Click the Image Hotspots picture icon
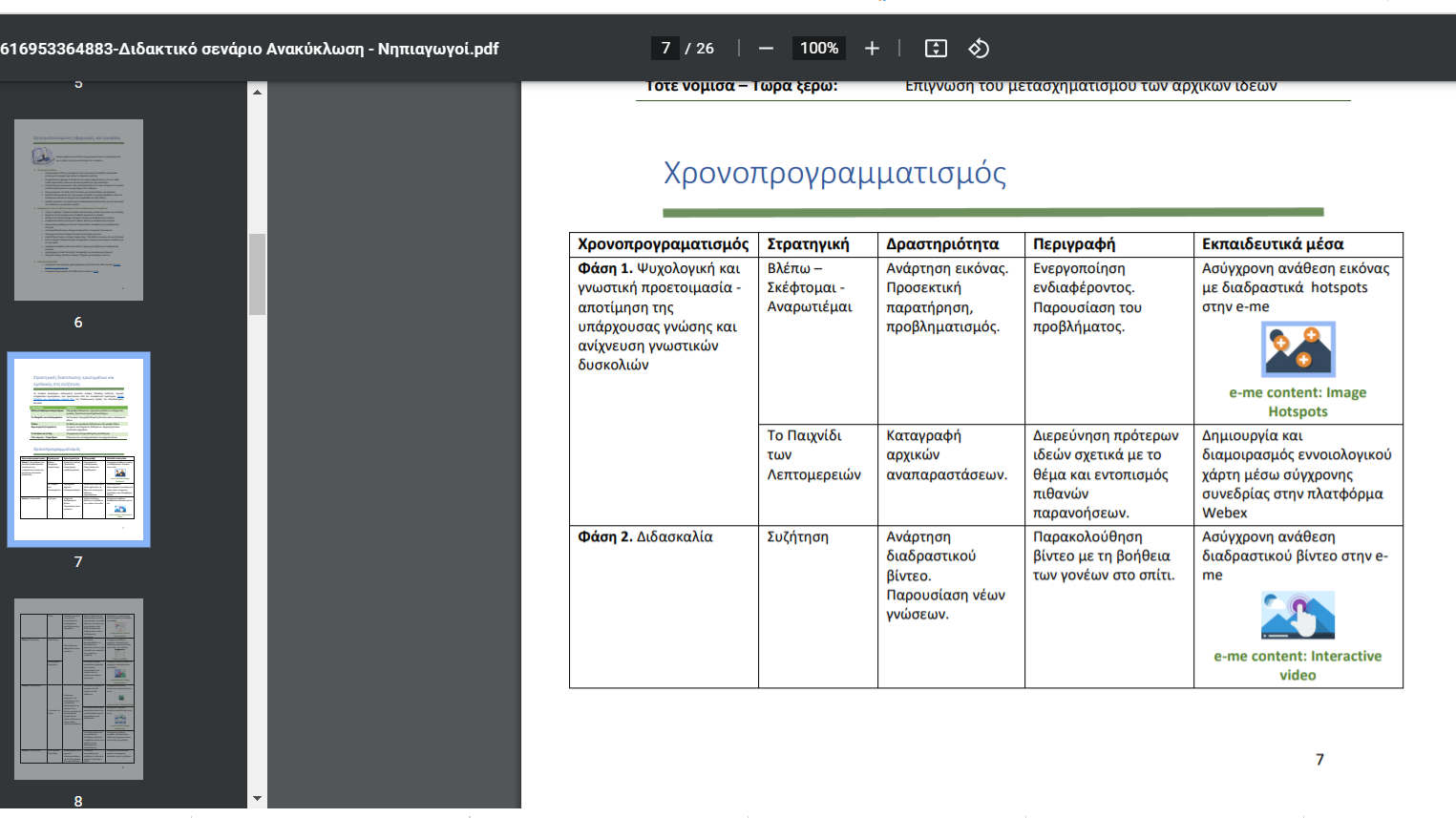The height and width of the screenshot is (818, 1456). [1298, 349]
